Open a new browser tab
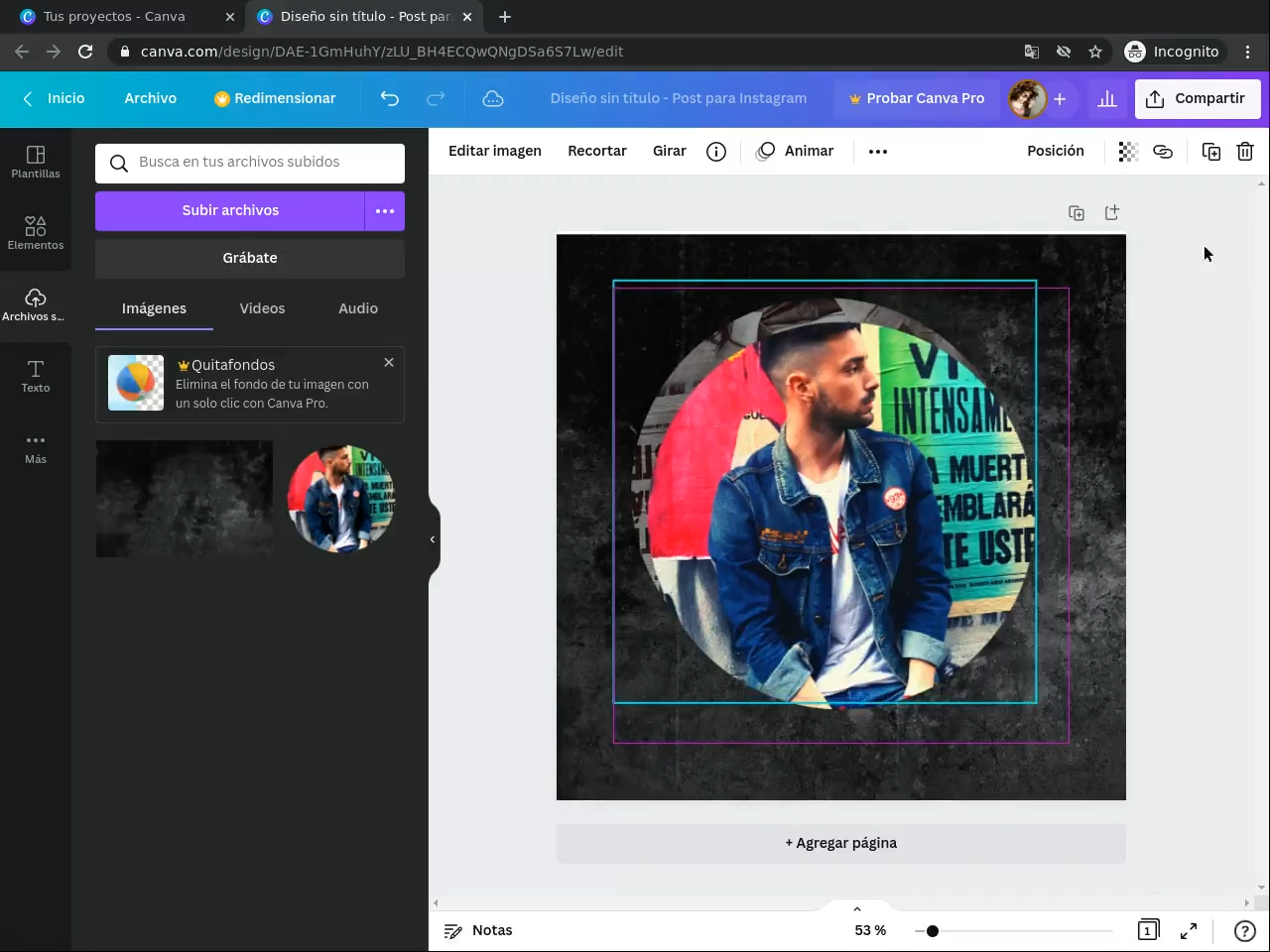 click(505, 17)
